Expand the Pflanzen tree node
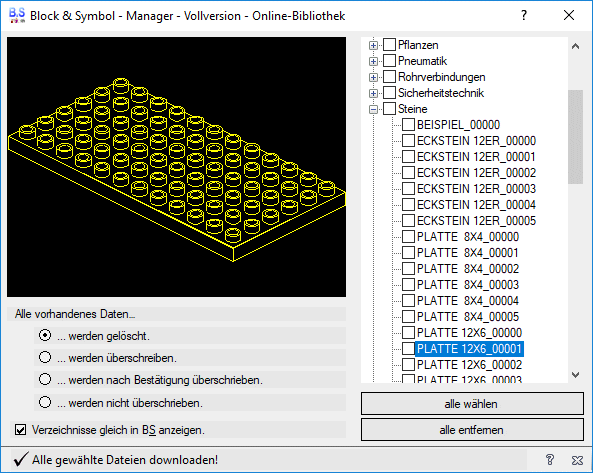593x473 pixels. tap(373, 45)
